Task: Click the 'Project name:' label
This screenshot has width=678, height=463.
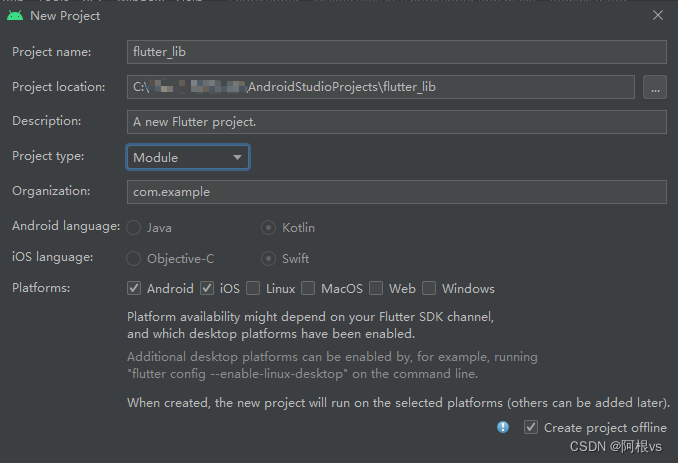Action: pyautogui.click(x=51, y=52)
